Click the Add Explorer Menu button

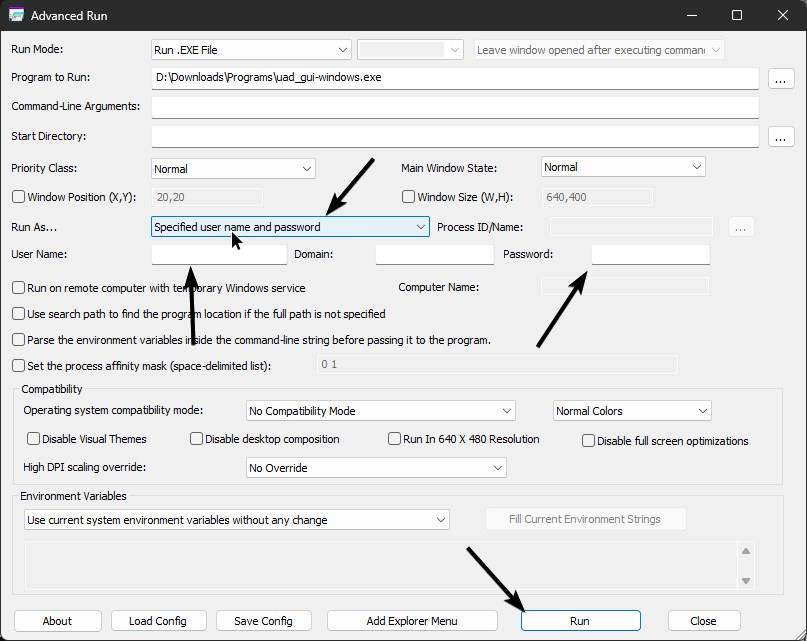point(411,621)
